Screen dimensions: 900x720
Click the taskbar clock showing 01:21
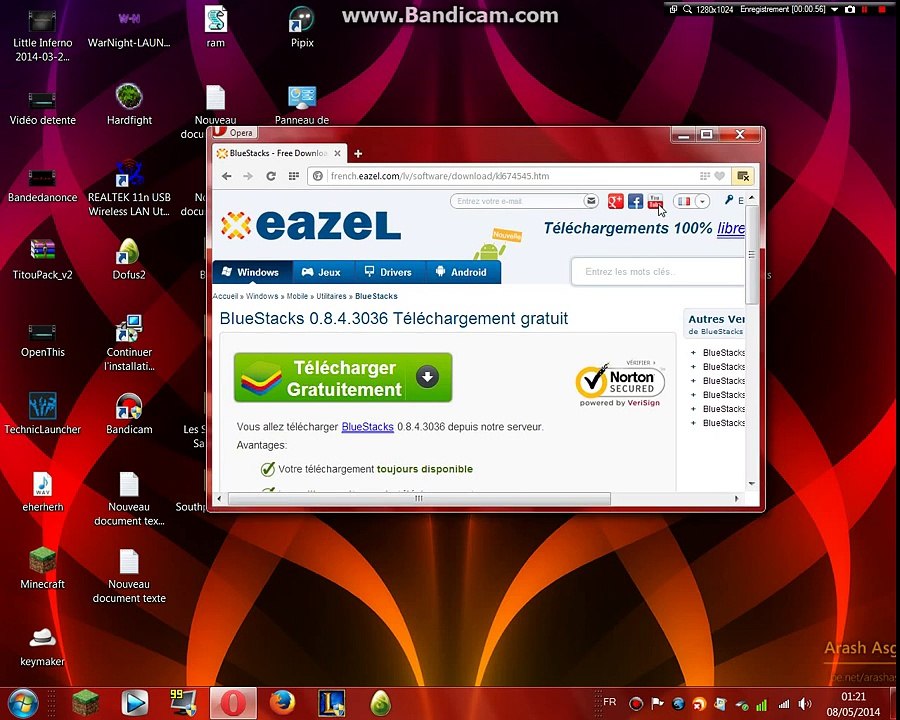point(853,696)
